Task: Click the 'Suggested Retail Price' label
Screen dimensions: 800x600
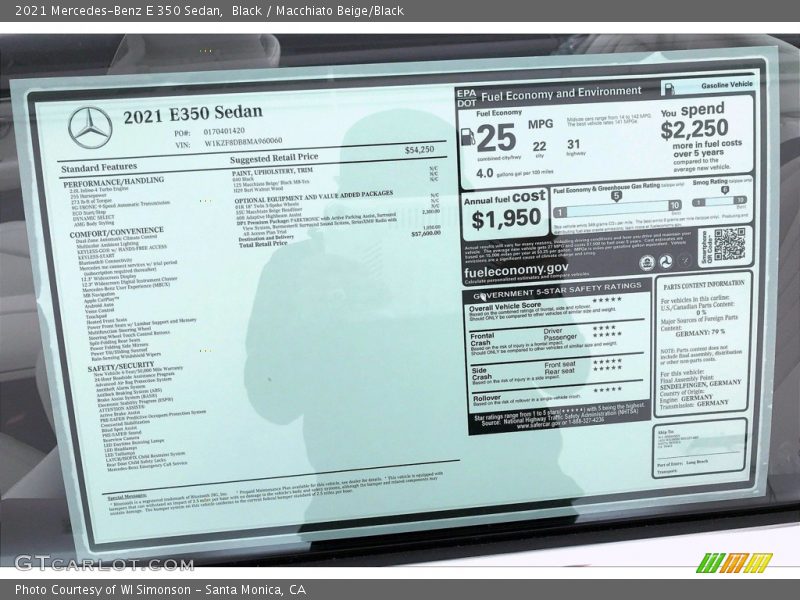Action: pyautogui.click(x=274, y=158)
